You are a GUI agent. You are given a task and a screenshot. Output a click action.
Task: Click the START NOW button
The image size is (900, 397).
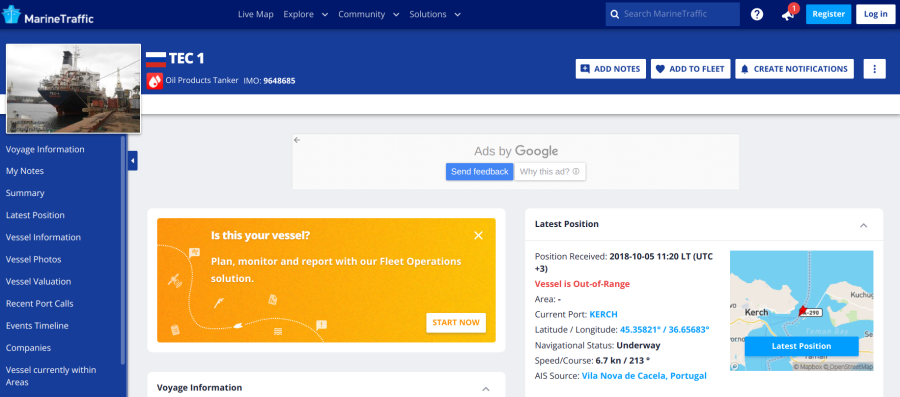(x=456, y=322)
